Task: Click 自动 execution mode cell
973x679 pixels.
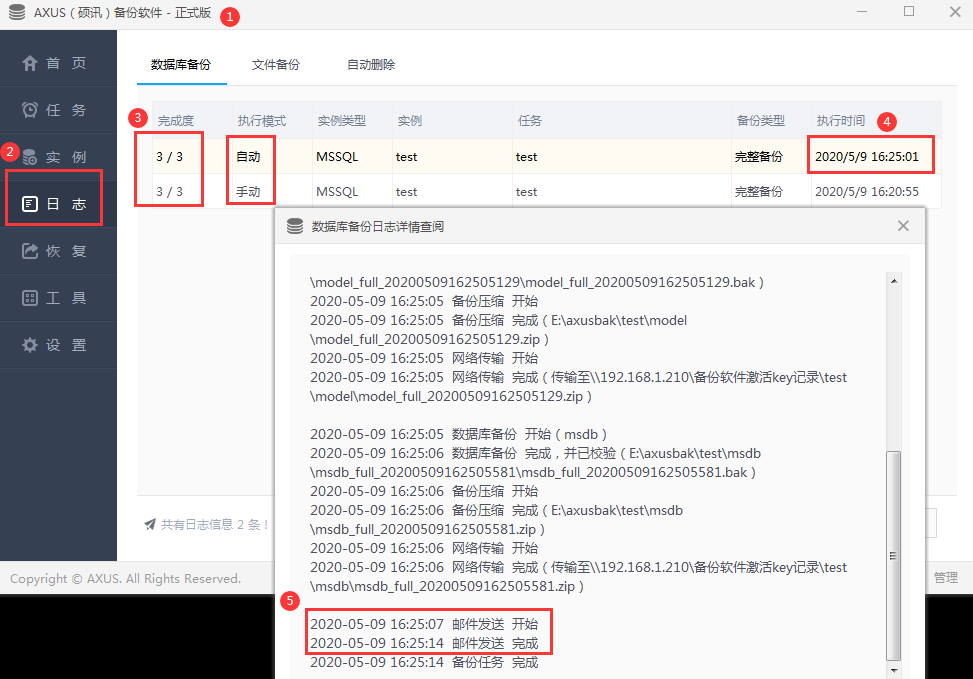Action: click(248, 156)
